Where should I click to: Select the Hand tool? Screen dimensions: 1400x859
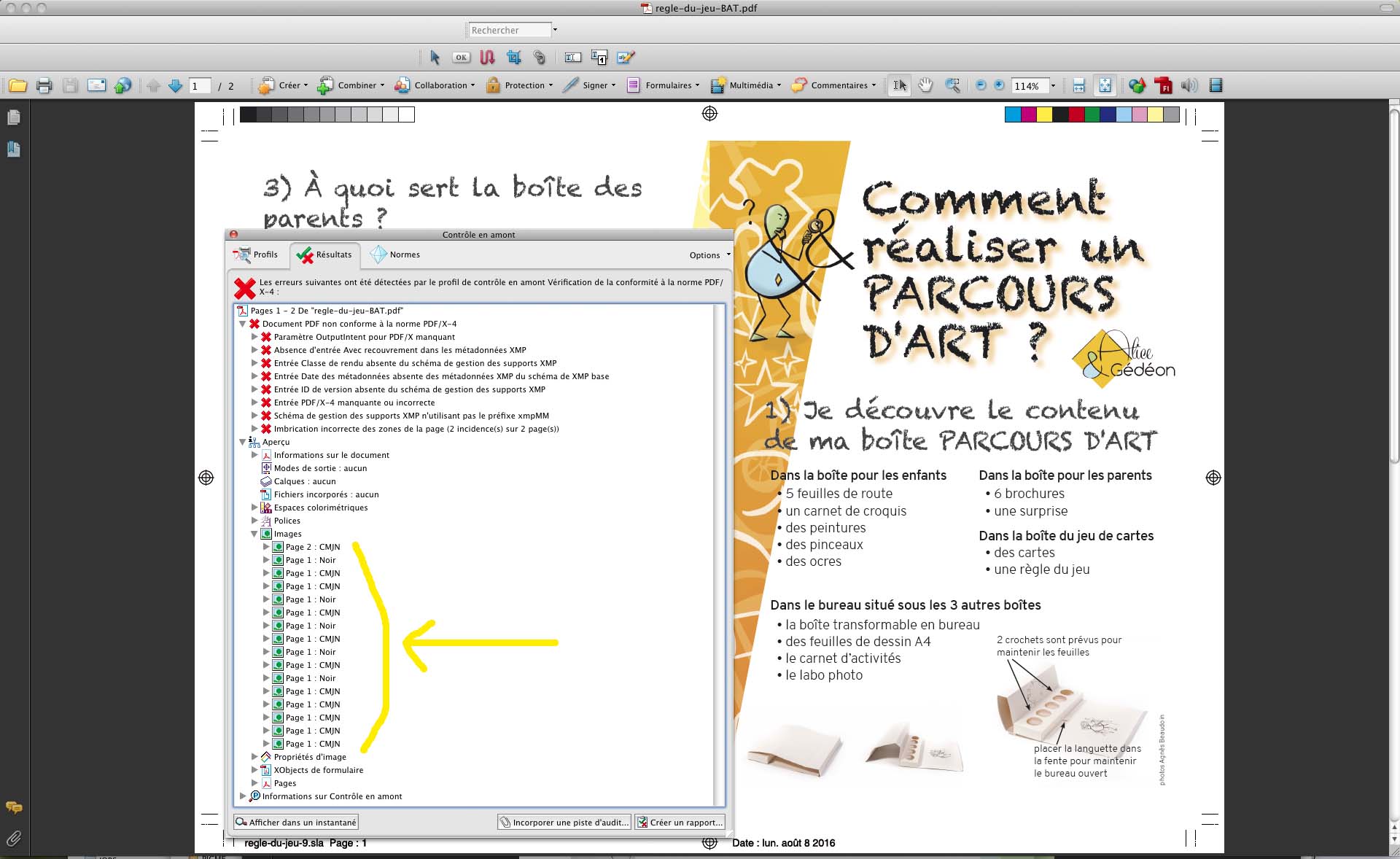925,85
